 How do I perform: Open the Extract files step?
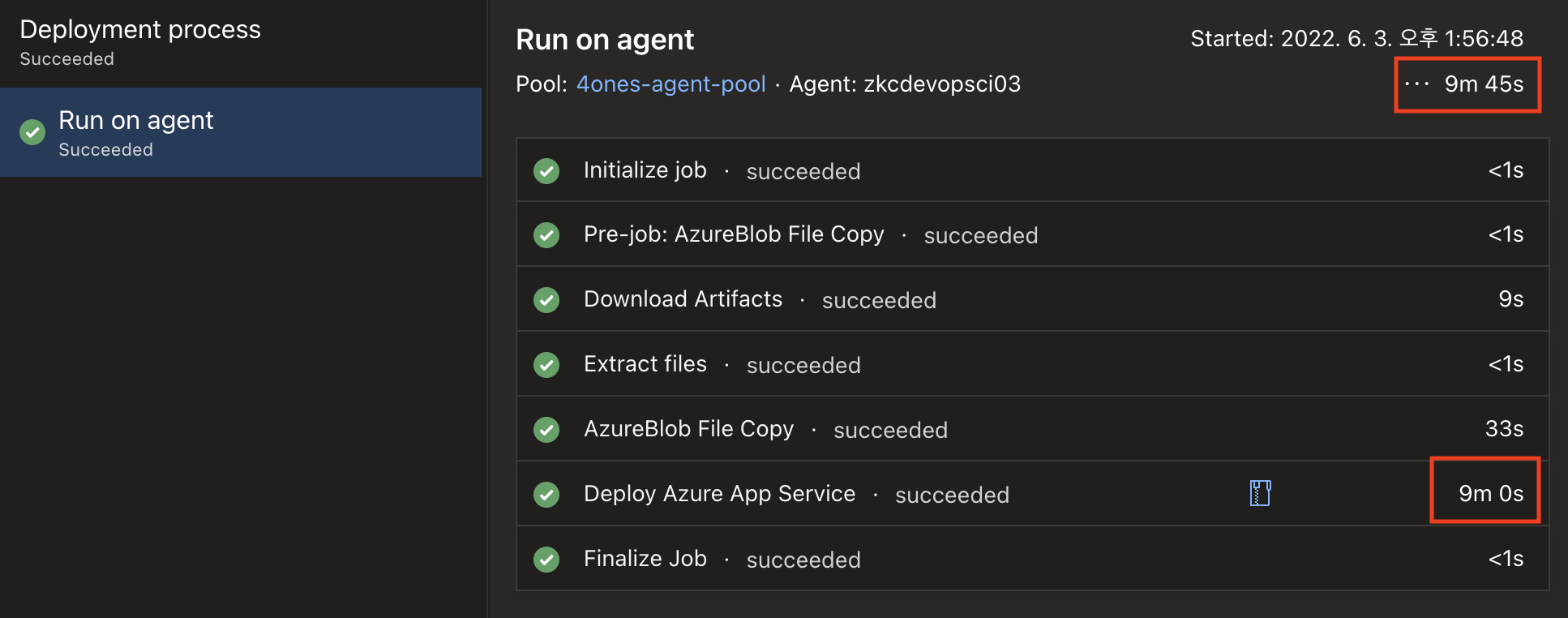pyautogui.click(x=1032, y=364)
